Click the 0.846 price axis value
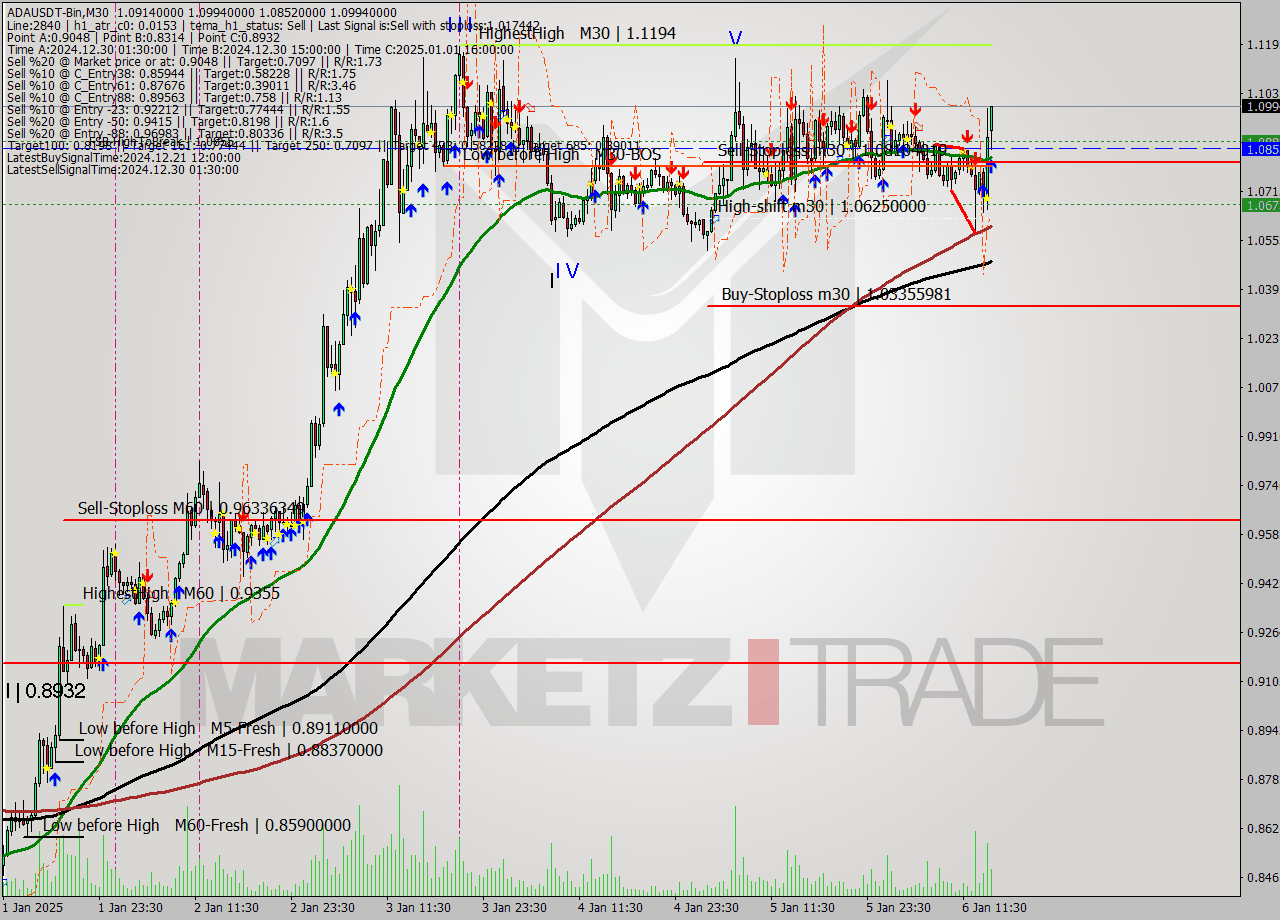This screenshot has height=920, width=1280. (1263, 877)
